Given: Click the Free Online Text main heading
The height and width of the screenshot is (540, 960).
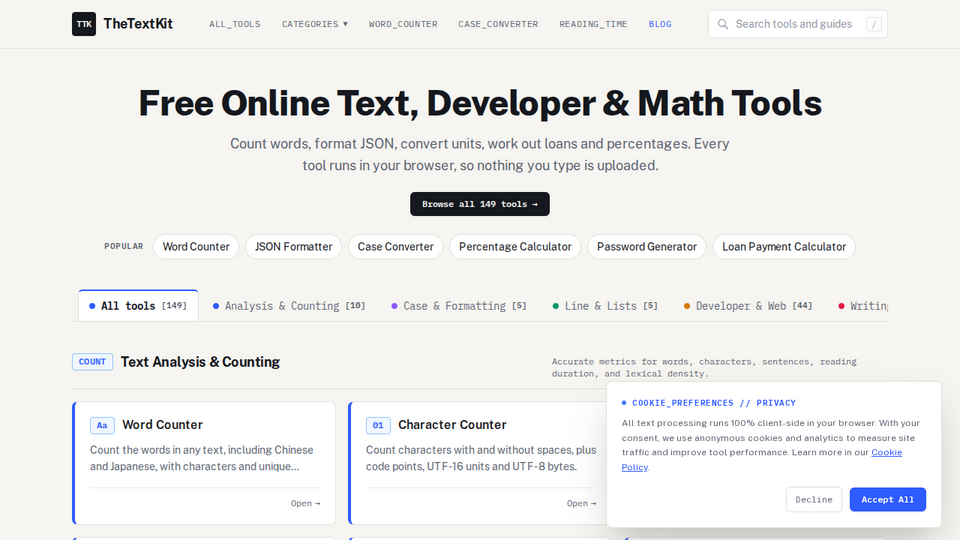Looking at the screenshot, I should [480, 103].
